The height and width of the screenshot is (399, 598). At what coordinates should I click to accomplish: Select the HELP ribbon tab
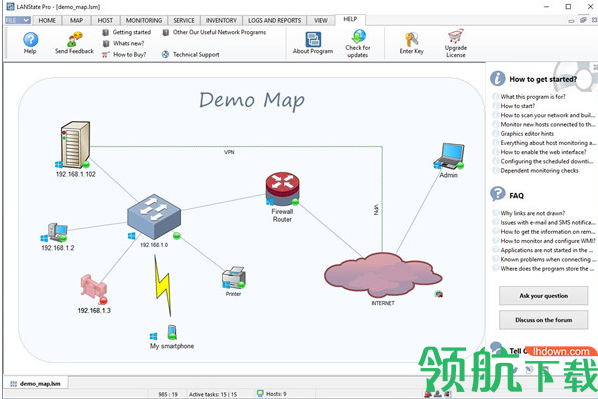coord(350,19)
